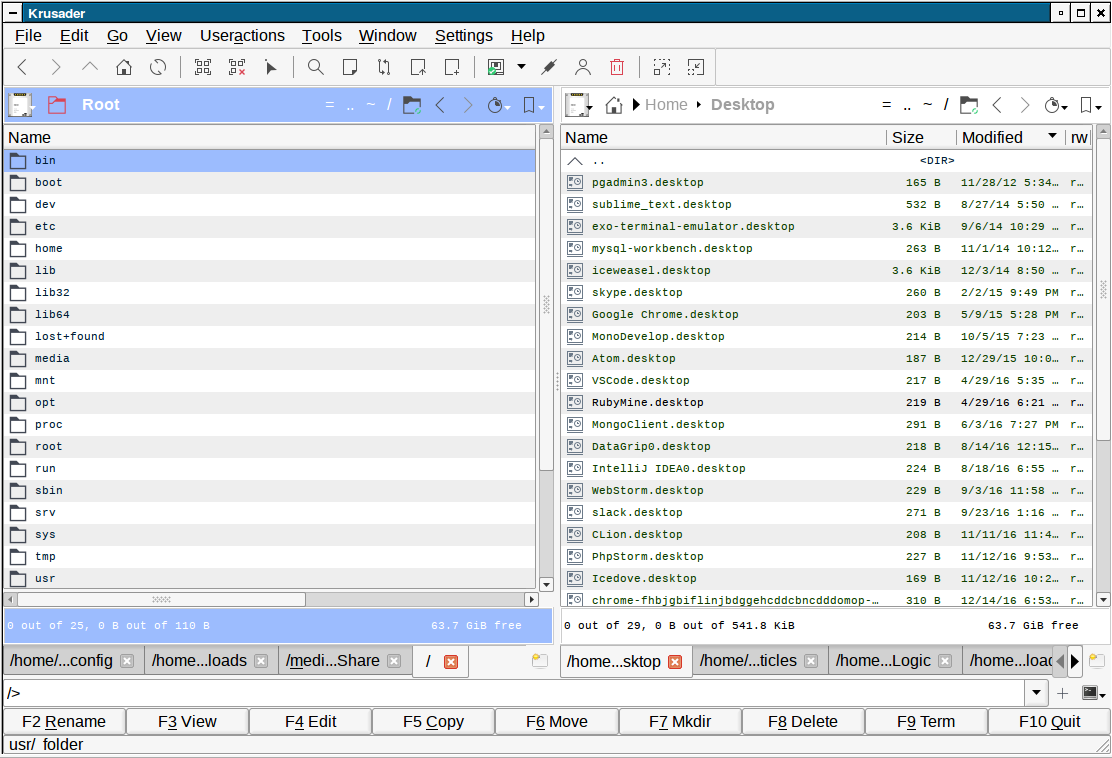Click the arrow pointer icon in the toolbar
This screenshot has width=1112, height=758.
[271, 67]
